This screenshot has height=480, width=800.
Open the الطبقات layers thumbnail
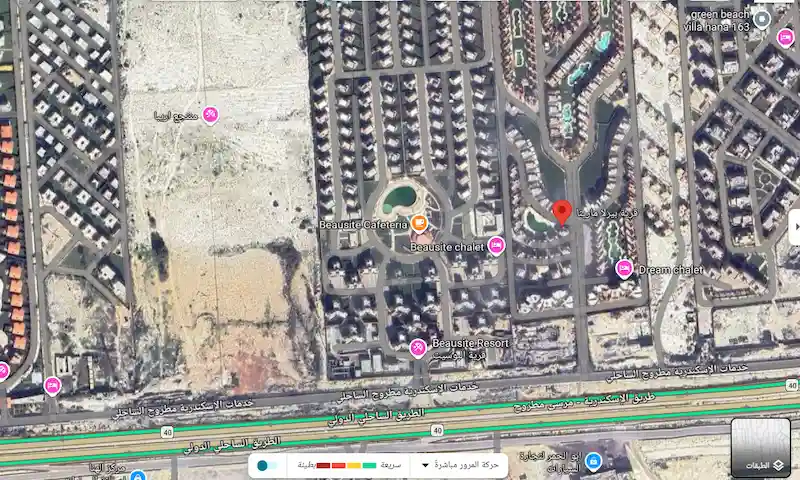point(761,447)
